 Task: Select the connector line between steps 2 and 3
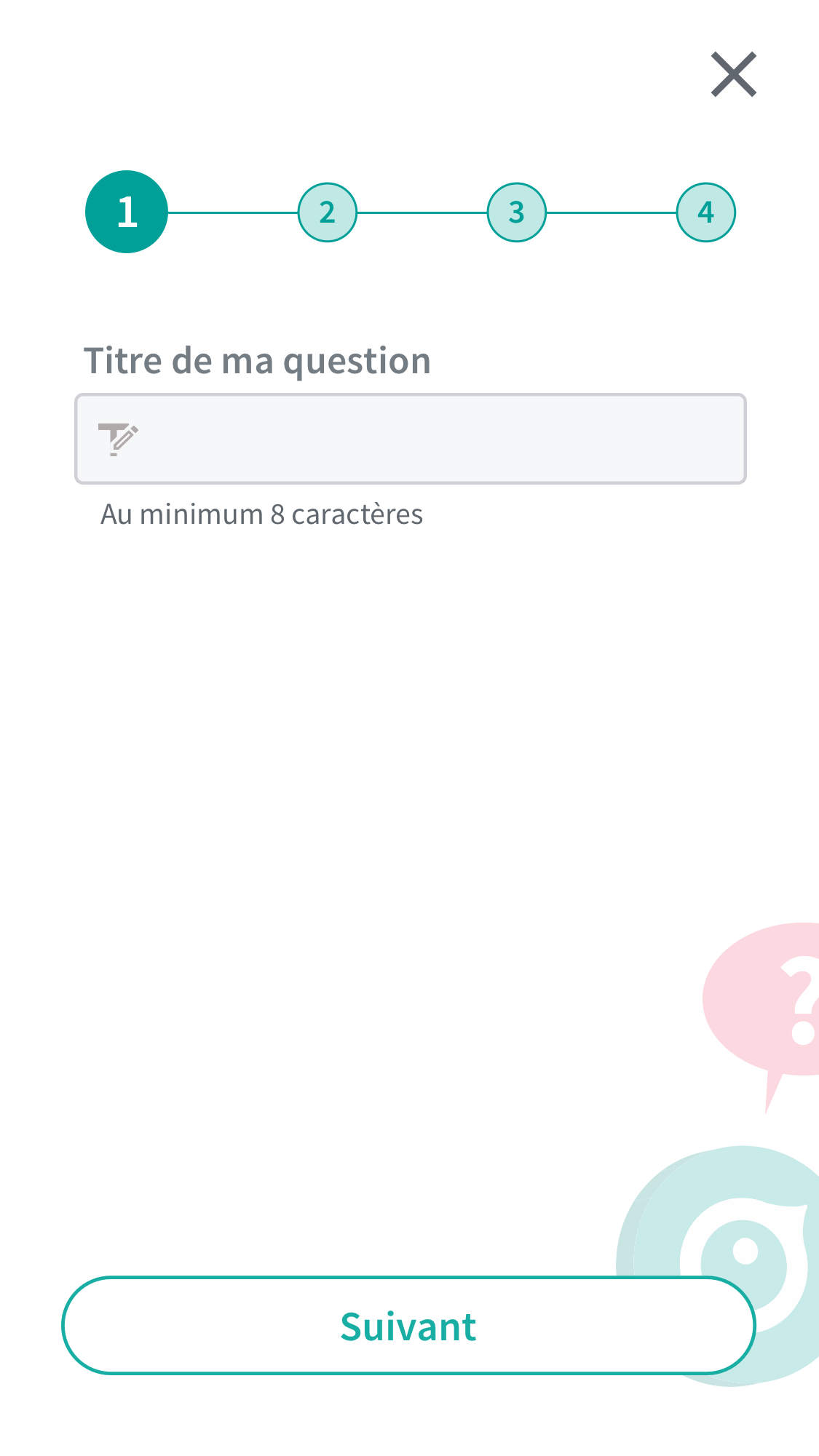pos(422,212)
